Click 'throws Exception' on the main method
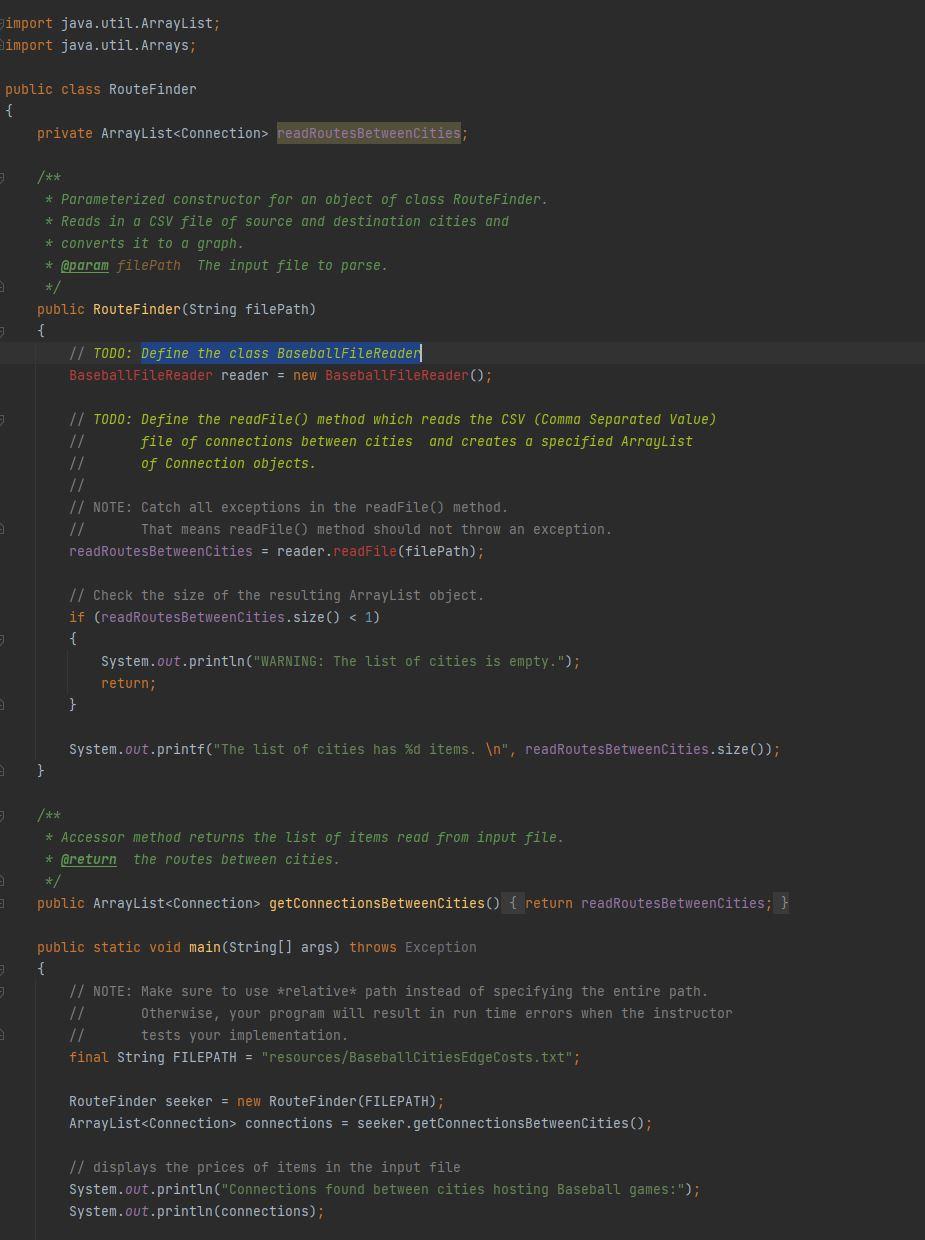Viewport: 925px width, 1240px height. click(x=413, y=947)
